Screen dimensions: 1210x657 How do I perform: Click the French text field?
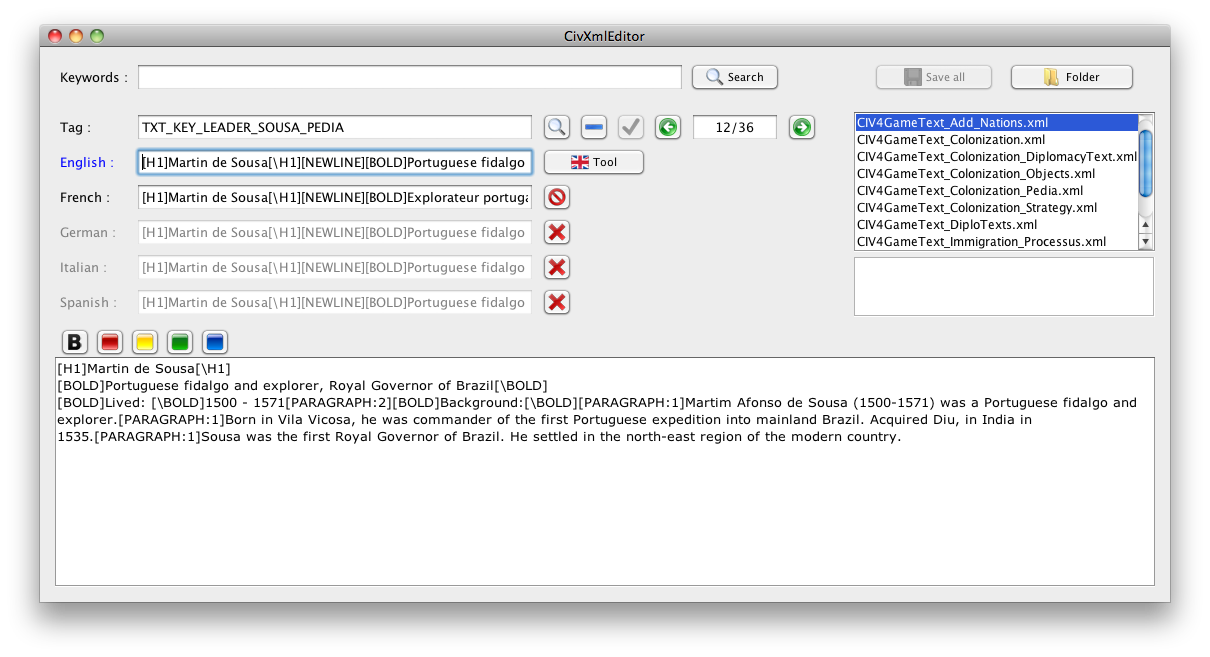pos(335,197)
